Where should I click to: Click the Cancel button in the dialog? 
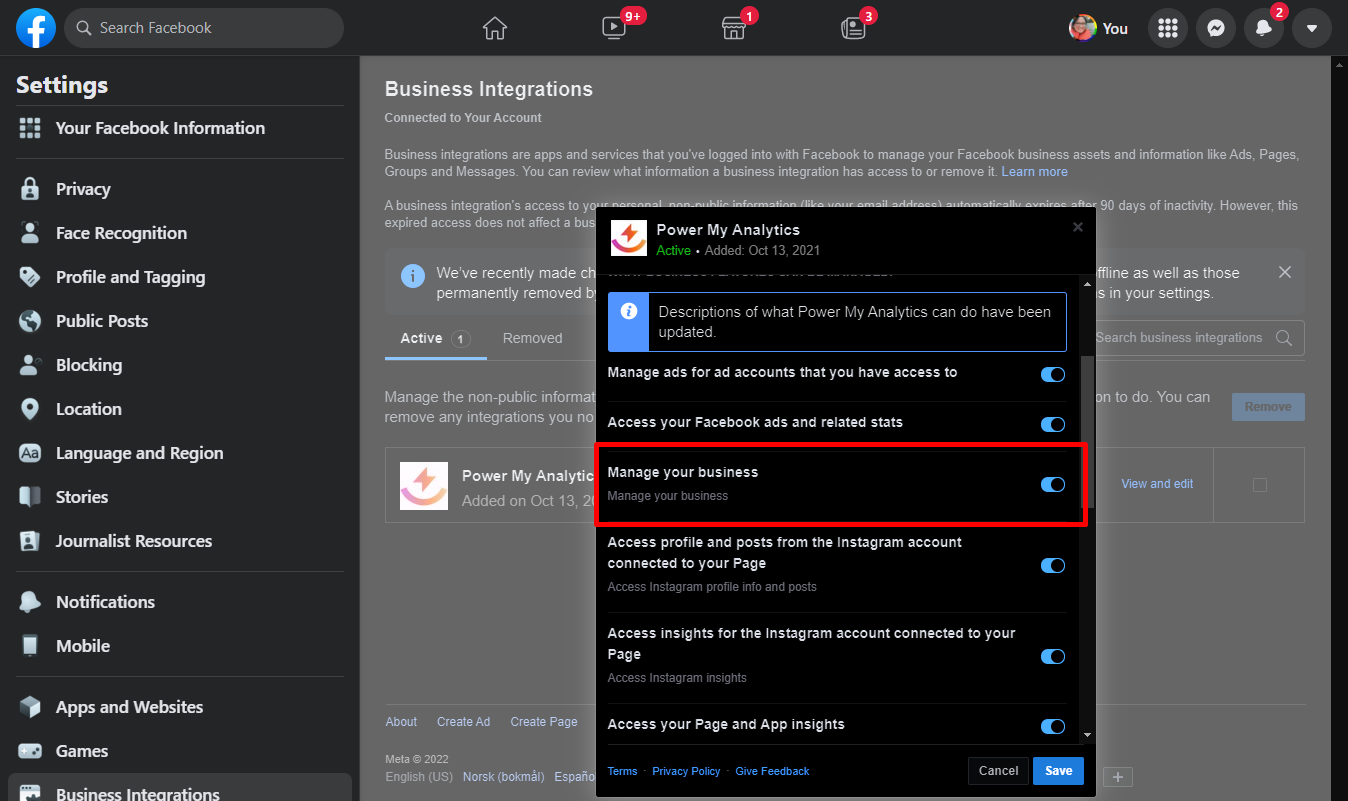(x=998, y=770)
